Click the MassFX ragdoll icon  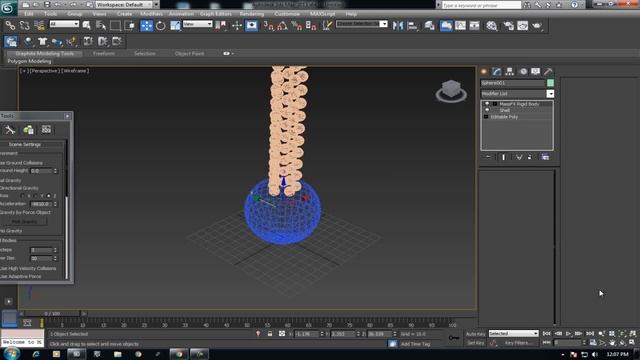pyautogui.click(x=71, y=41)
